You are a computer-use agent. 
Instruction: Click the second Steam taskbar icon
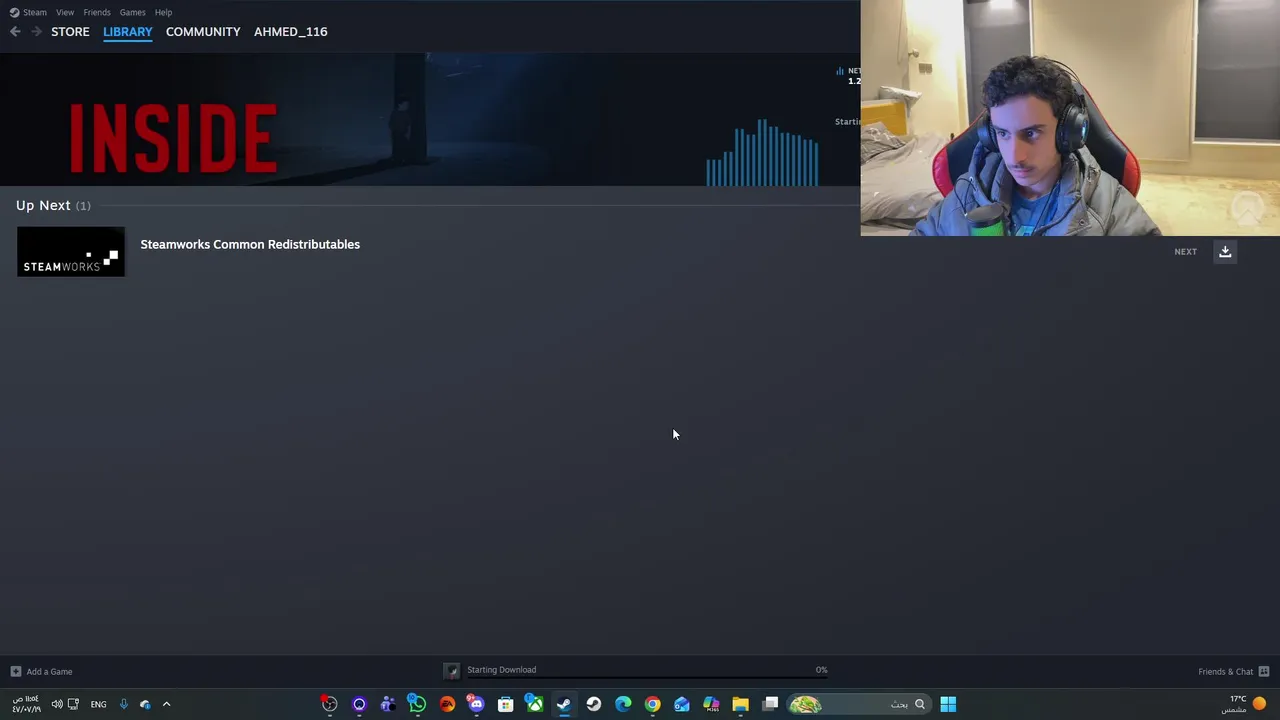point(594,704)
